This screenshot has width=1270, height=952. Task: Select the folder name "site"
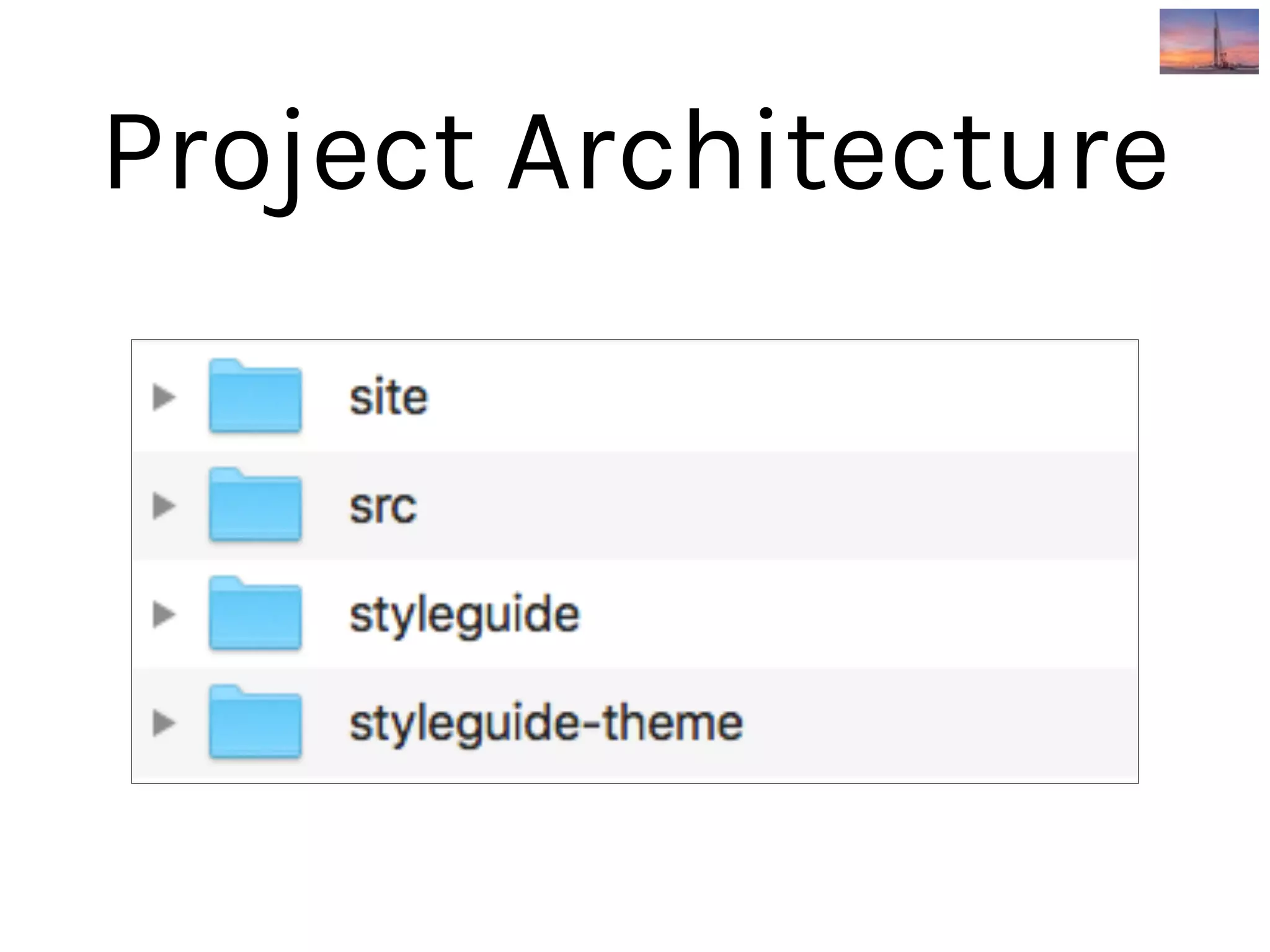click(388, 397)
